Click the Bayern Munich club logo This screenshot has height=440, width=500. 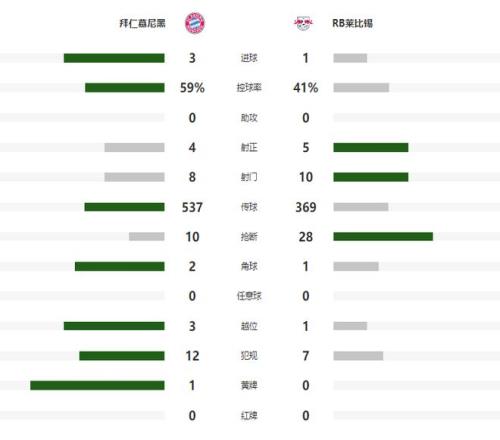click(x=195, y=23)
